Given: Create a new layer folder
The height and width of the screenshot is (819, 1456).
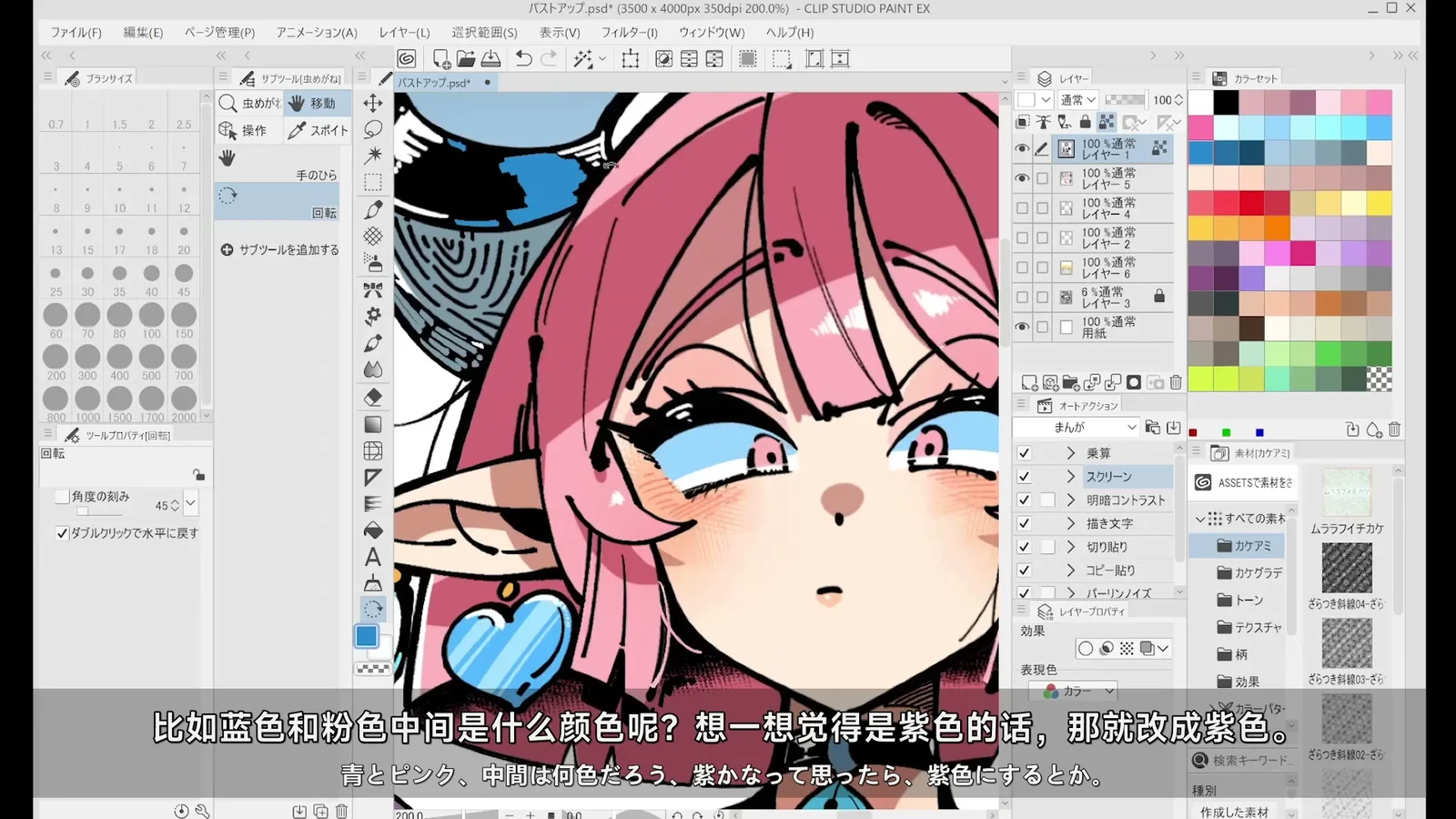Looking at the screenshot, I should 1071,382.
